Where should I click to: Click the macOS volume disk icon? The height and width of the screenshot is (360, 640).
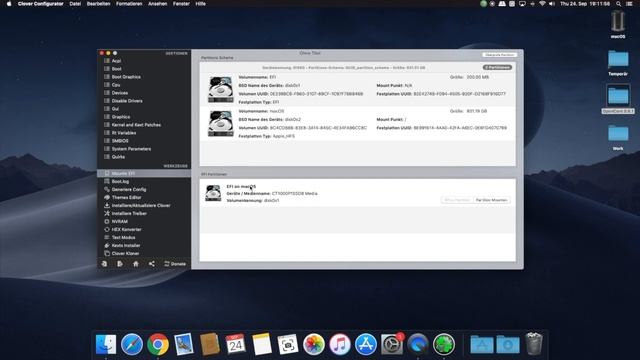pos(221,123)
